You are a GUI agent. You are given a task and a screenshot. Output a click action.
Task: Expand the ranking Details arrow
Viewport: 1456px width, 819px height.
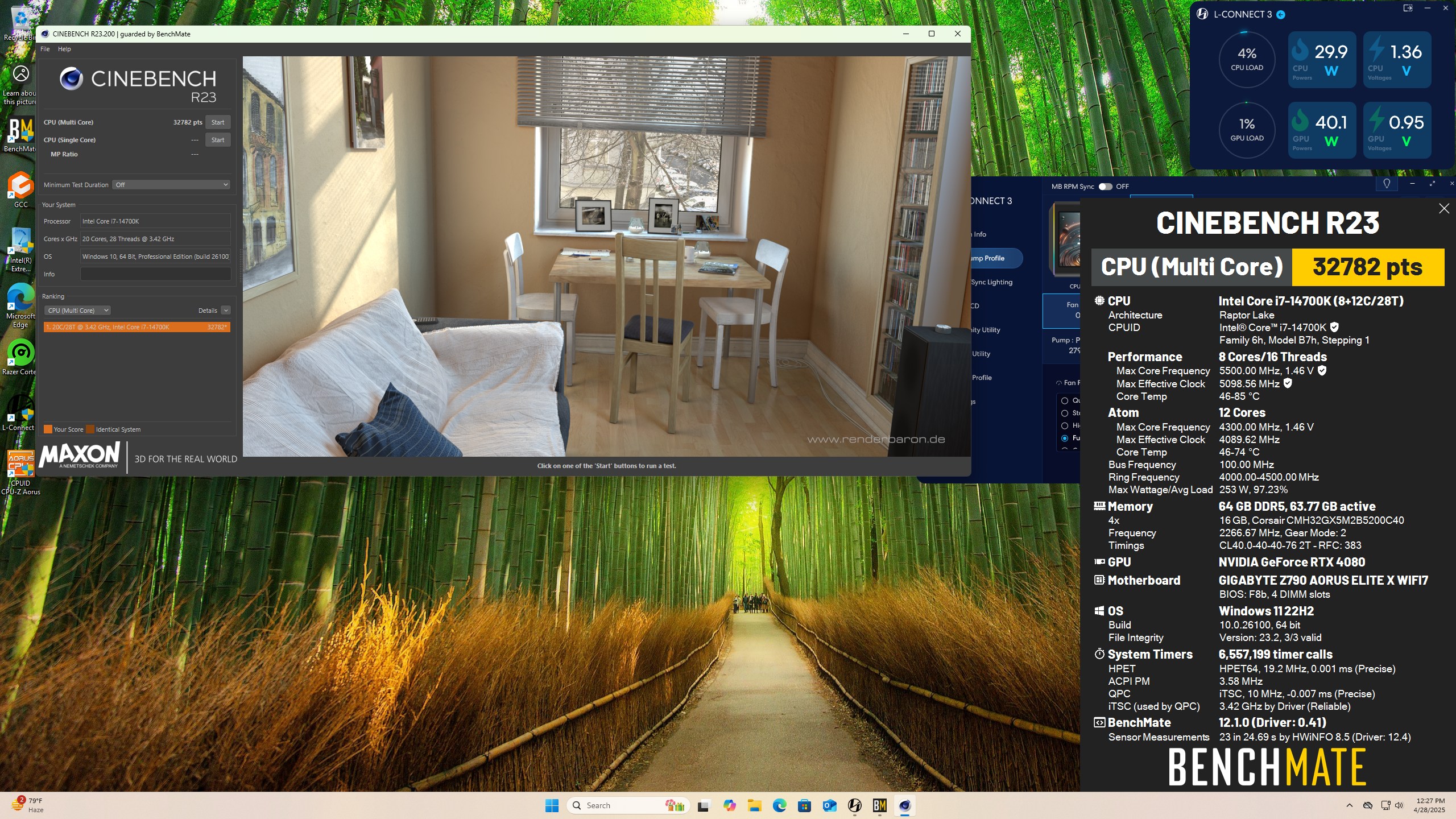[226, 311]
